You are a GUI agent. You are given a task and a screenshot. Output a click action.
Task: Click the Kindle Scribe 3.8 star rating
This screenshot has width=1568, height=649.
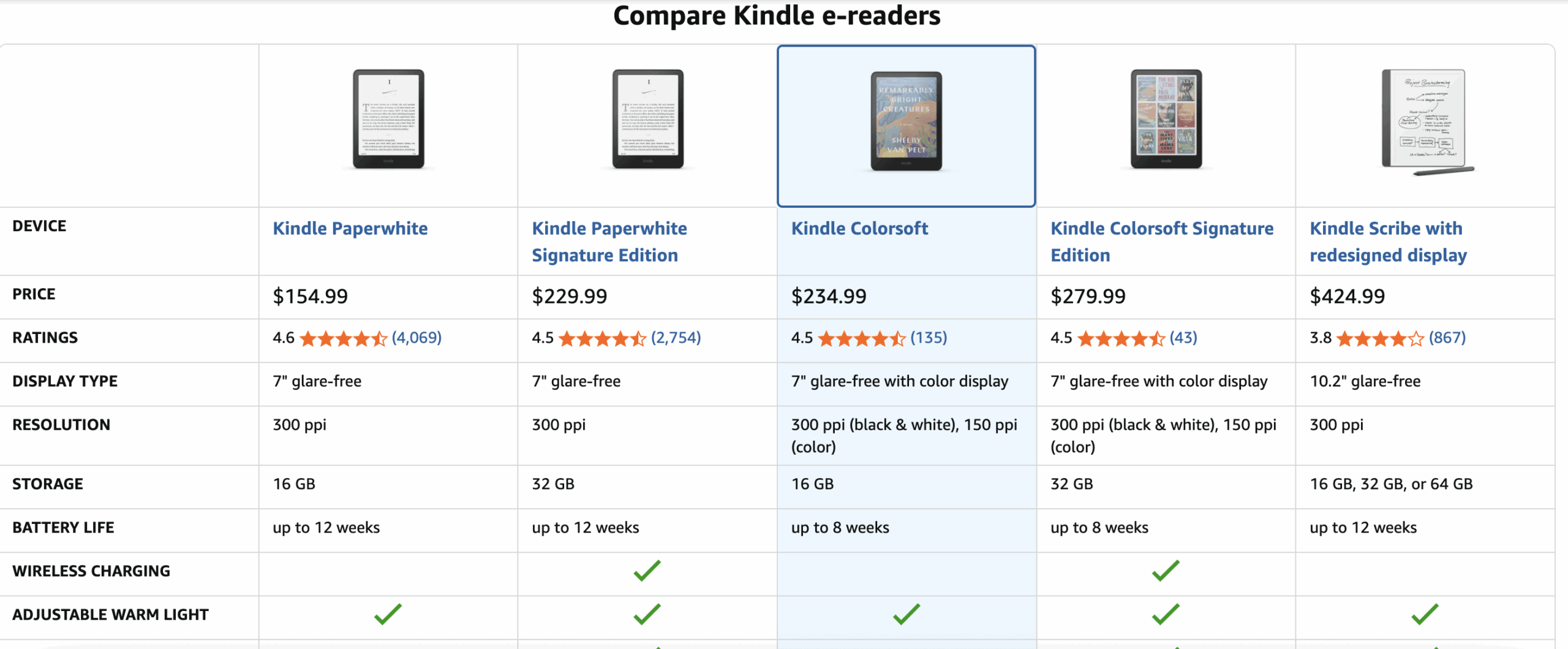coord(1380,338)
